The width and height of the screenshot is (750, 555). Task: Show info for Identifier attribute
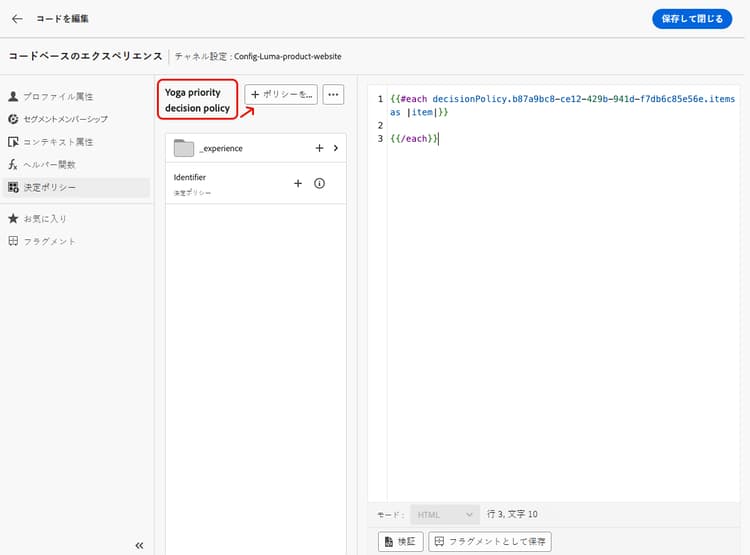point(320,183)
